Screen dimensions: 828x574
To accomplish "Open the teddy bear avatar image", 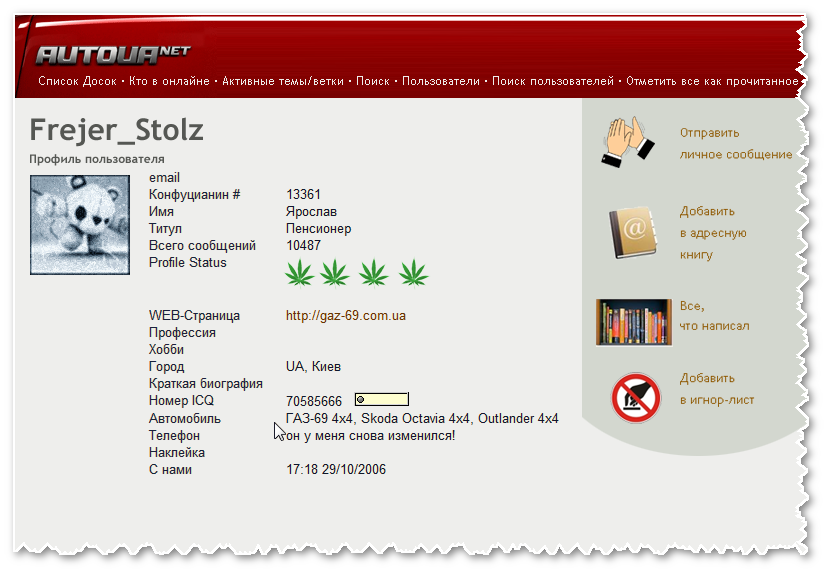I will 80,225.
